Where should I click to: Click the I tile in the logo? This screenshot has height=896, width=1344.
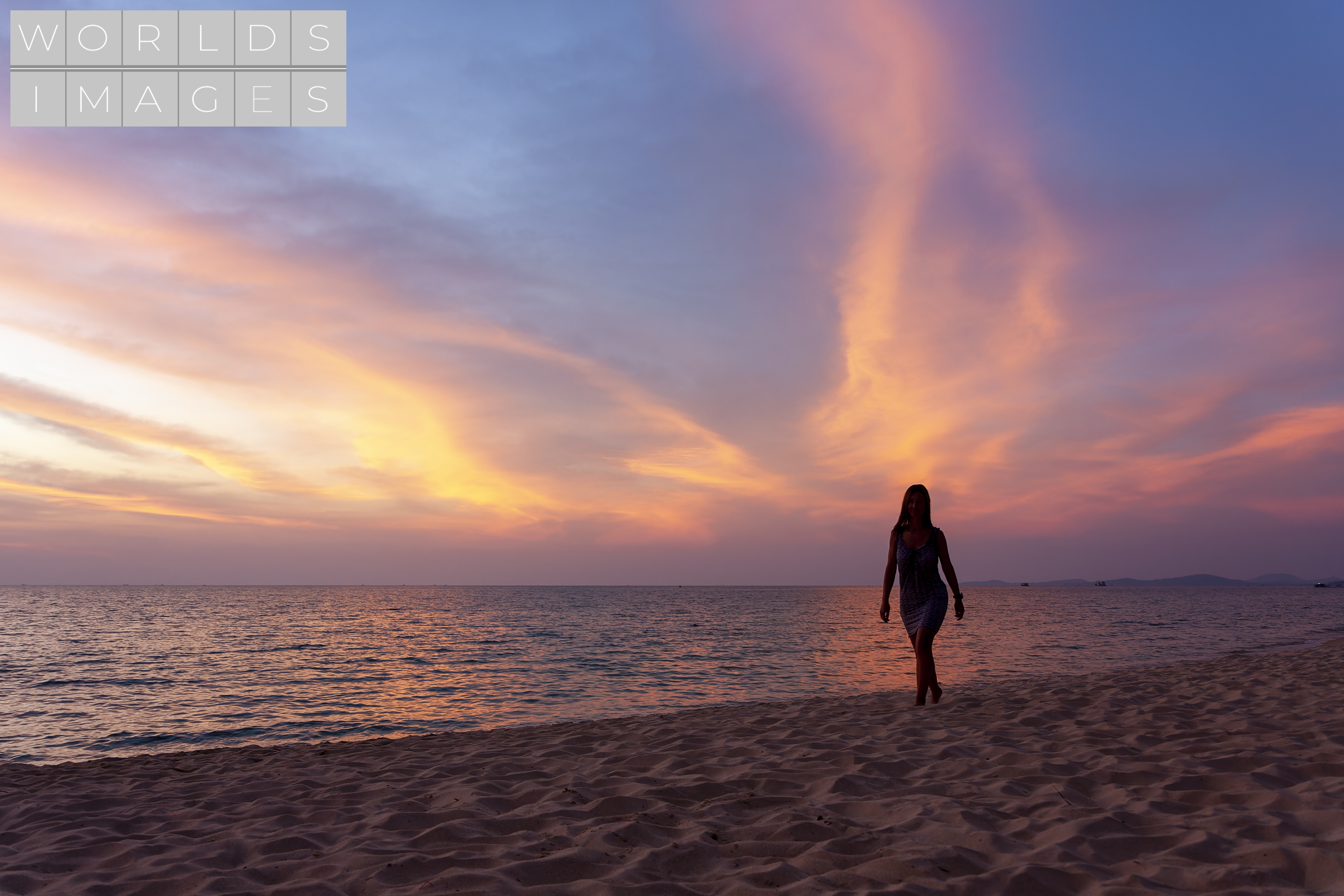click(x=38, y=99)
